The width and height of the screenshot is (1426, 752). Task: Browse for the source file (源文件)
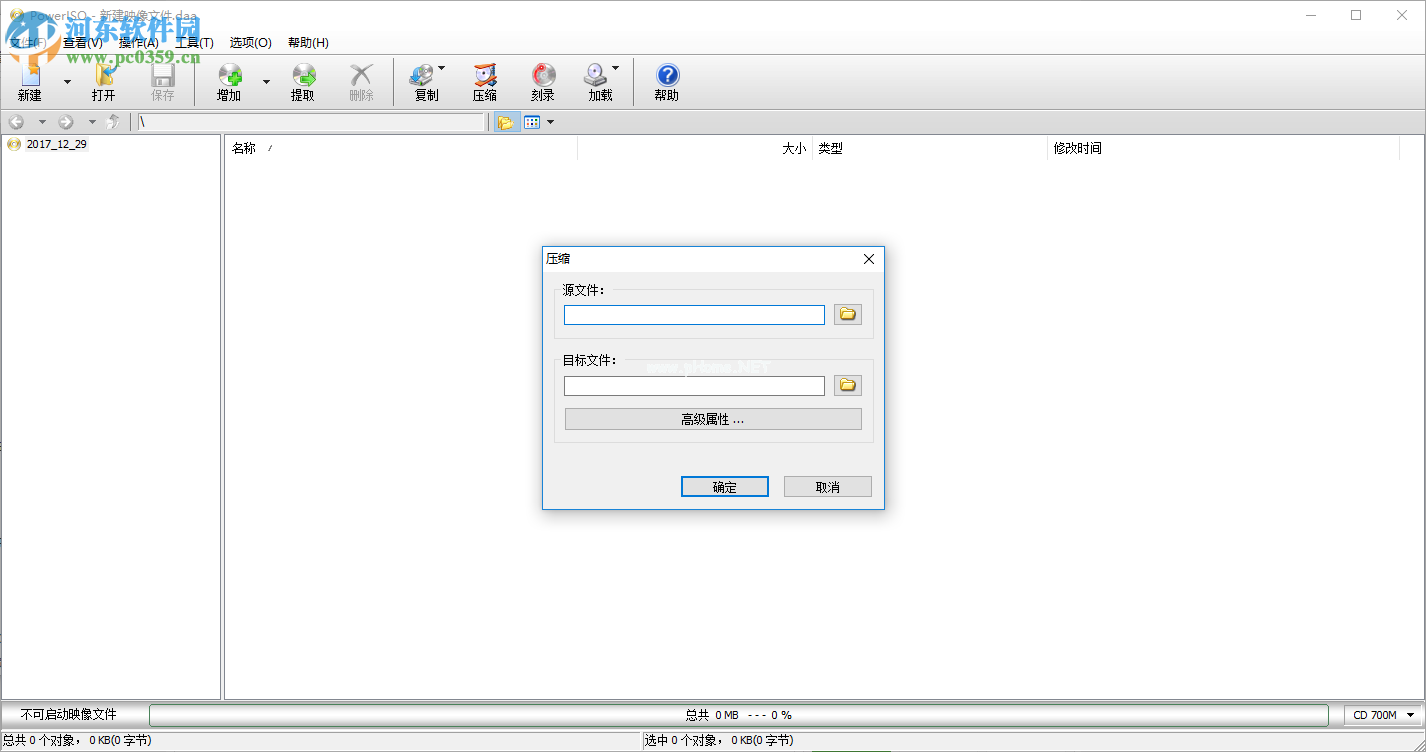coord(848,315)
